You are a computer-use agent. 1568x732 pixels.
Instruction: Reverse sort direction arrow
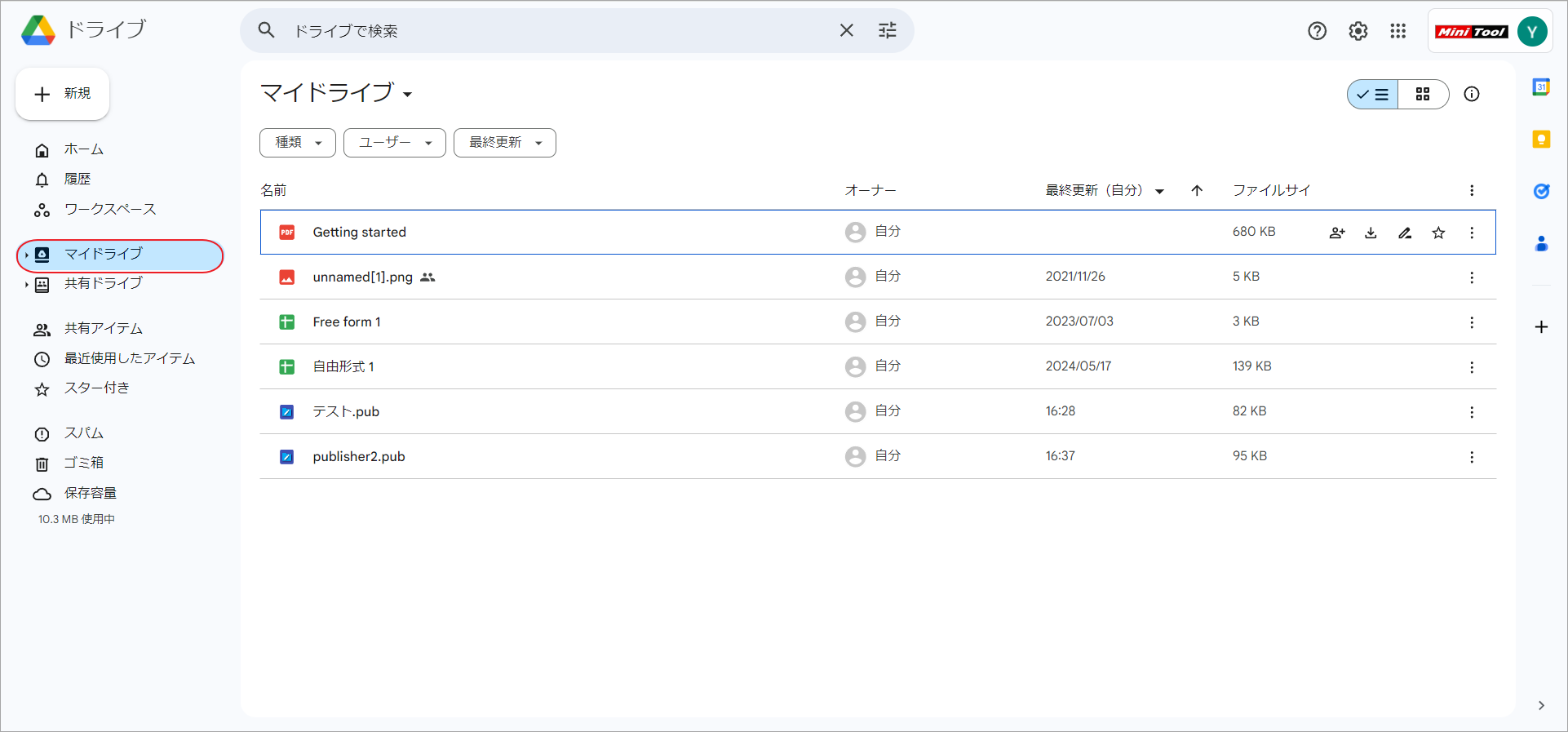click(1197, 190)
